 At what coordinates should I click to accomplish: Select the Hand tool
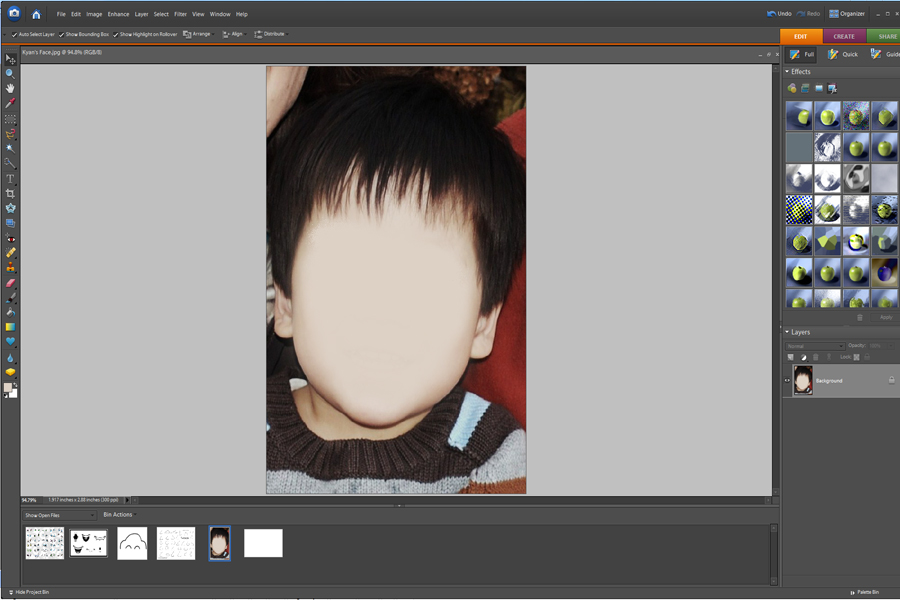[x=10, y=88]
